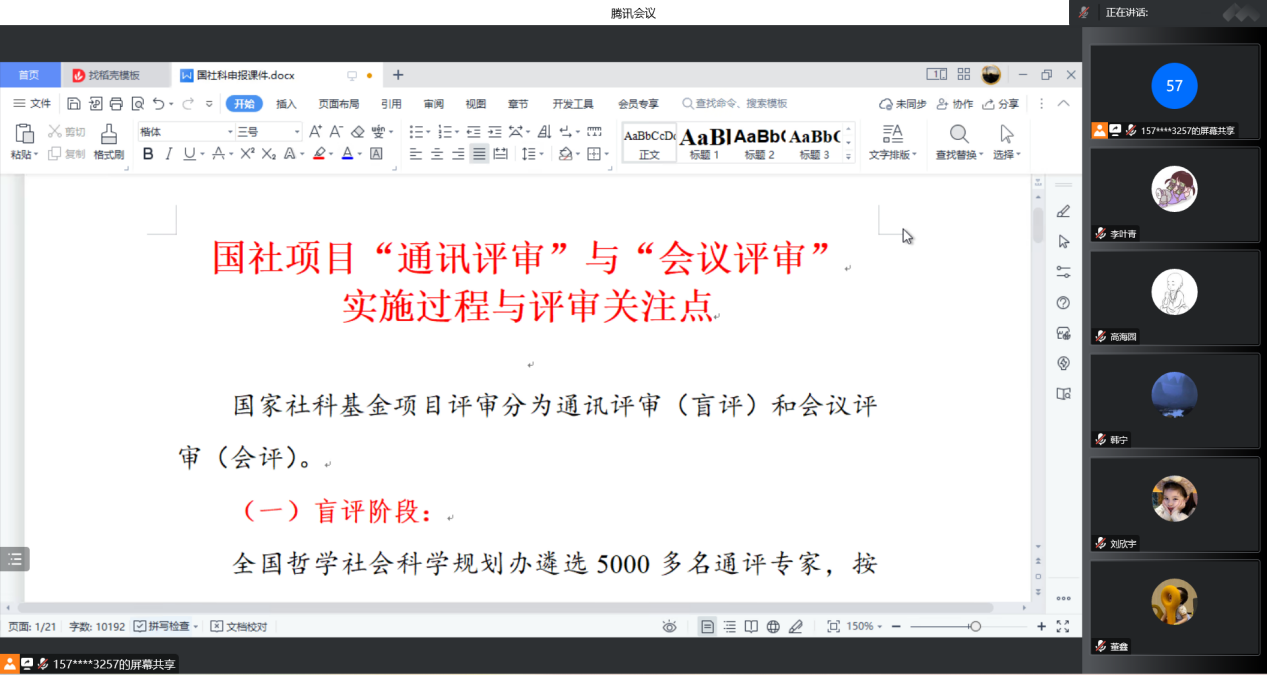1267x675 pixels.
Task: Click the Paste (粘贴) icon
Action: point(24,131)
